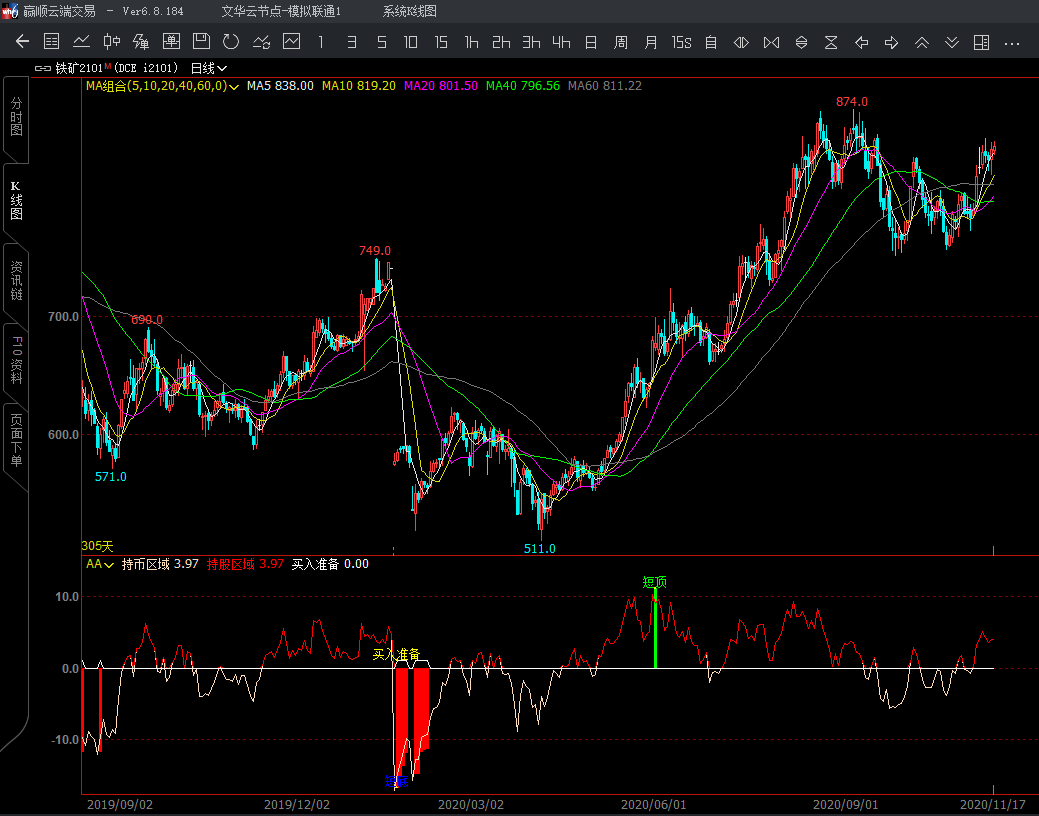Image resolution: width=1039 pixels, height=816 pixels.
Task: Switch to the 分时图 side tab
Action: pos(16,117)
